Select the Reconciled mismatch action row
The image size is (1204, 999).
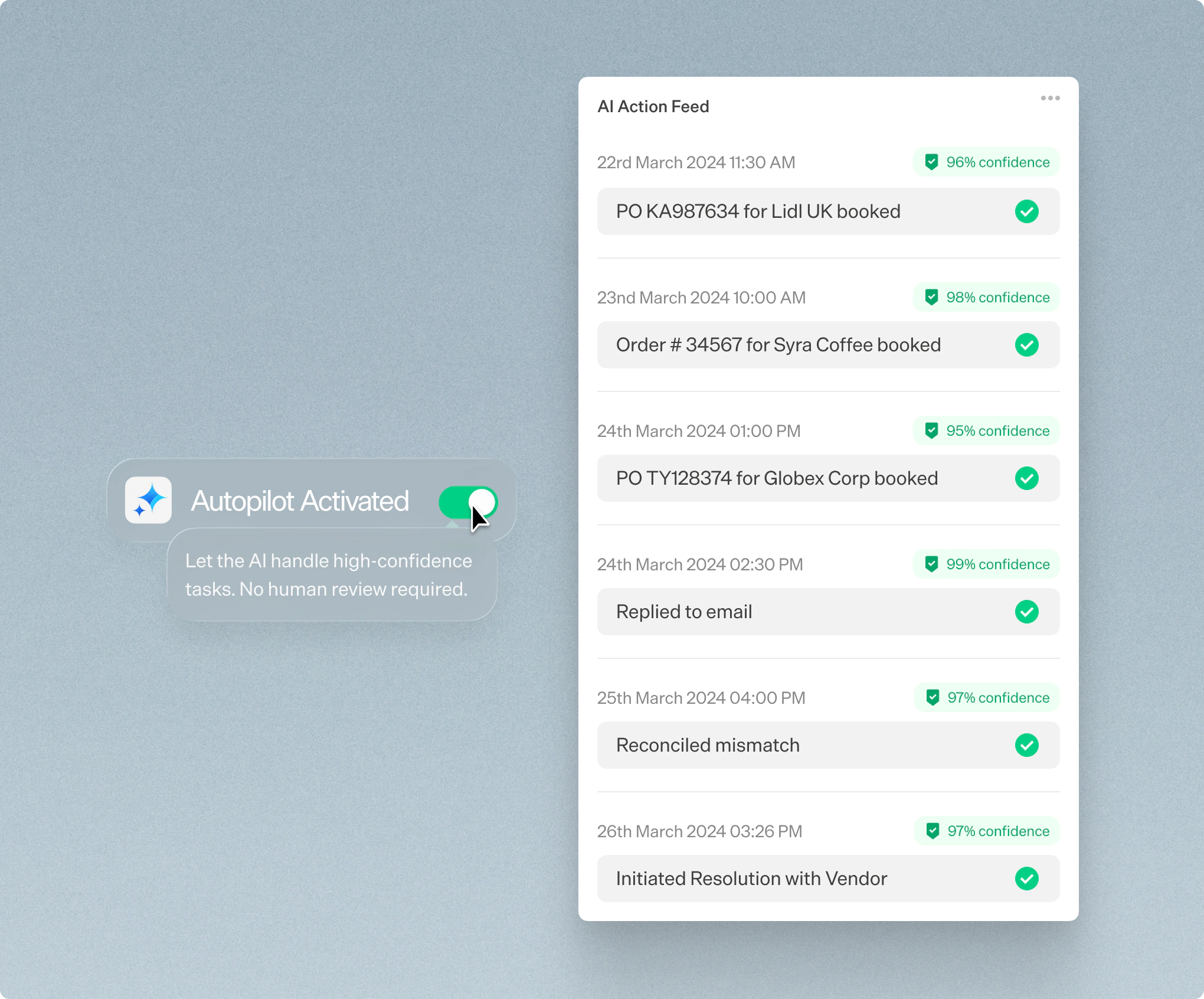pyautogui.click(x=708, y=745)
